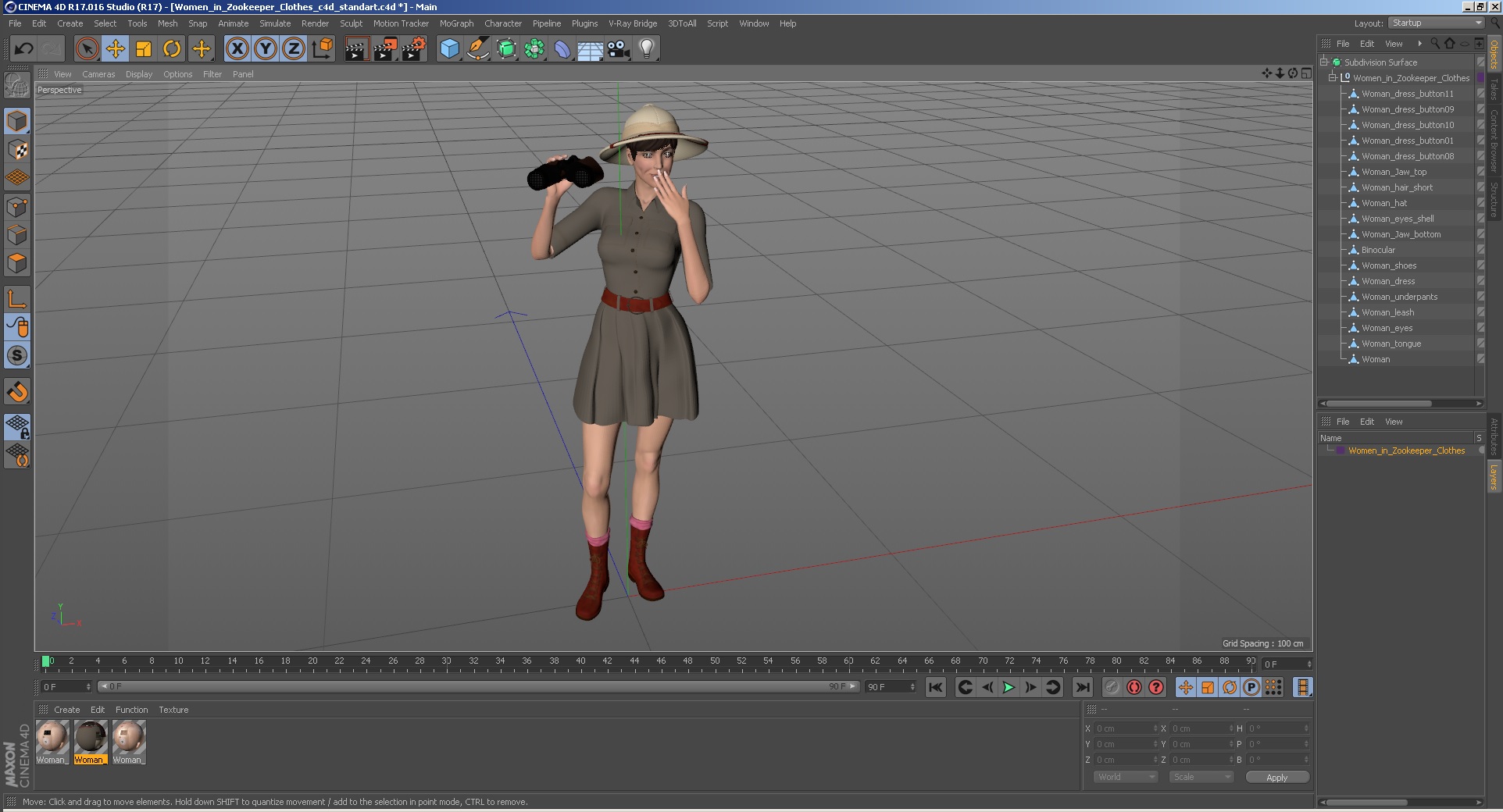Toggle Z axis lock
The image size is (1503, 812).
tap(294, 49)
